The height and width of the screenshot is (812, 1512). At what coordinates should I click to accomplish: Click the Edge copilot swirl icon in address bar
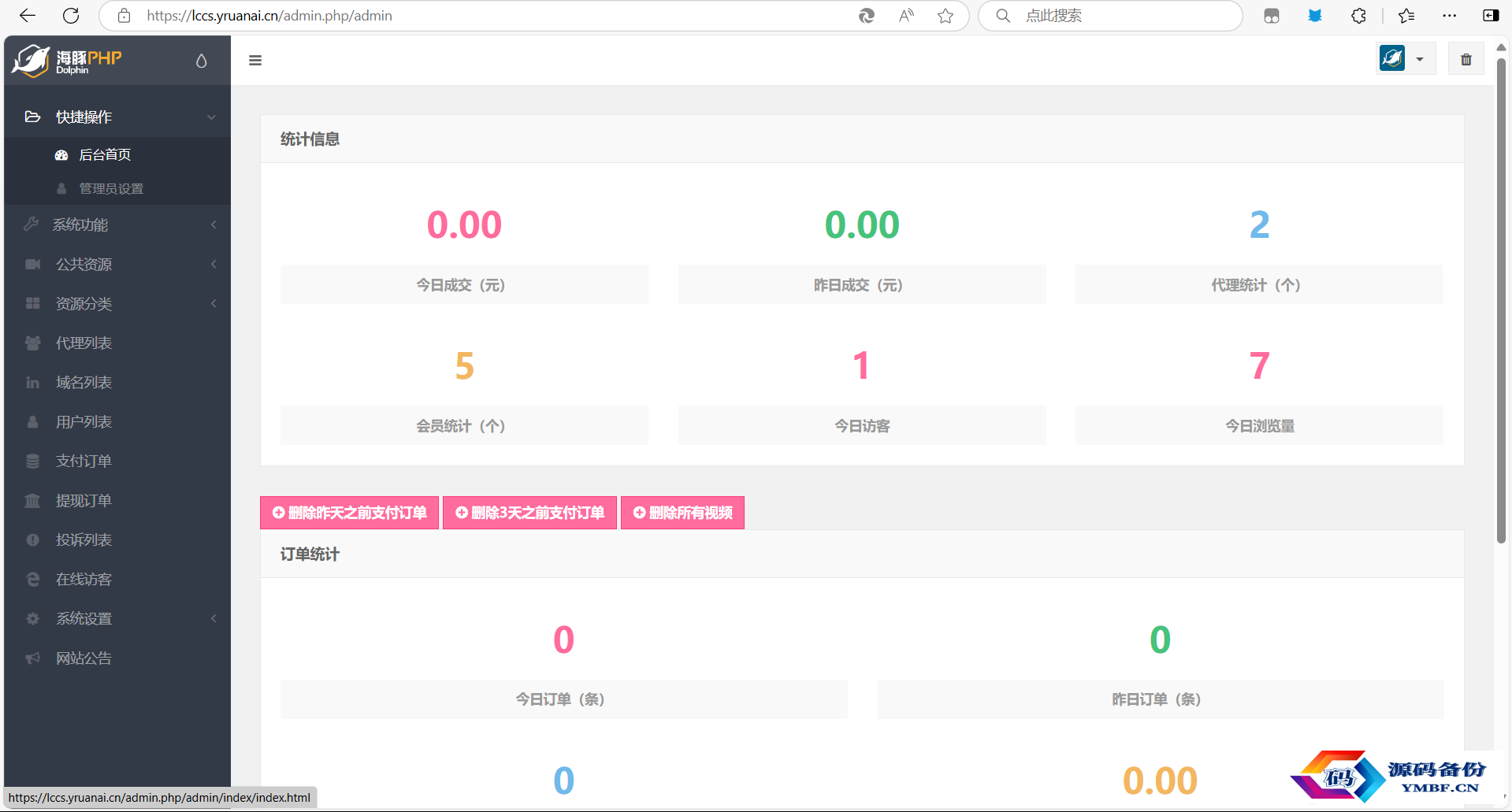(867, 16)
